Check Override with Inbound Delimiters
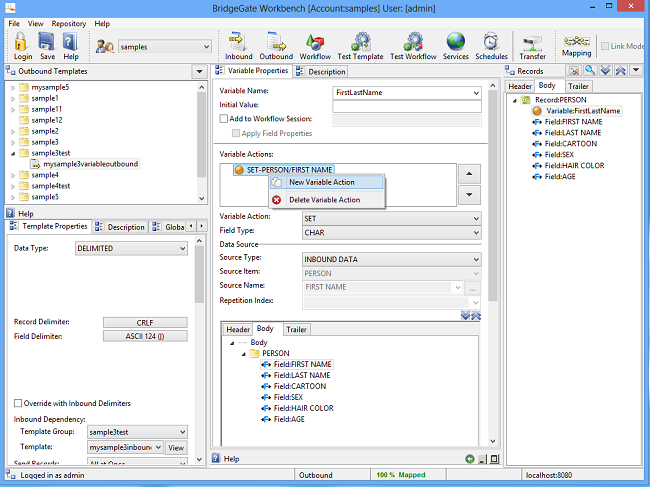The width and height of the screenshot is (650, 487). 18,403
